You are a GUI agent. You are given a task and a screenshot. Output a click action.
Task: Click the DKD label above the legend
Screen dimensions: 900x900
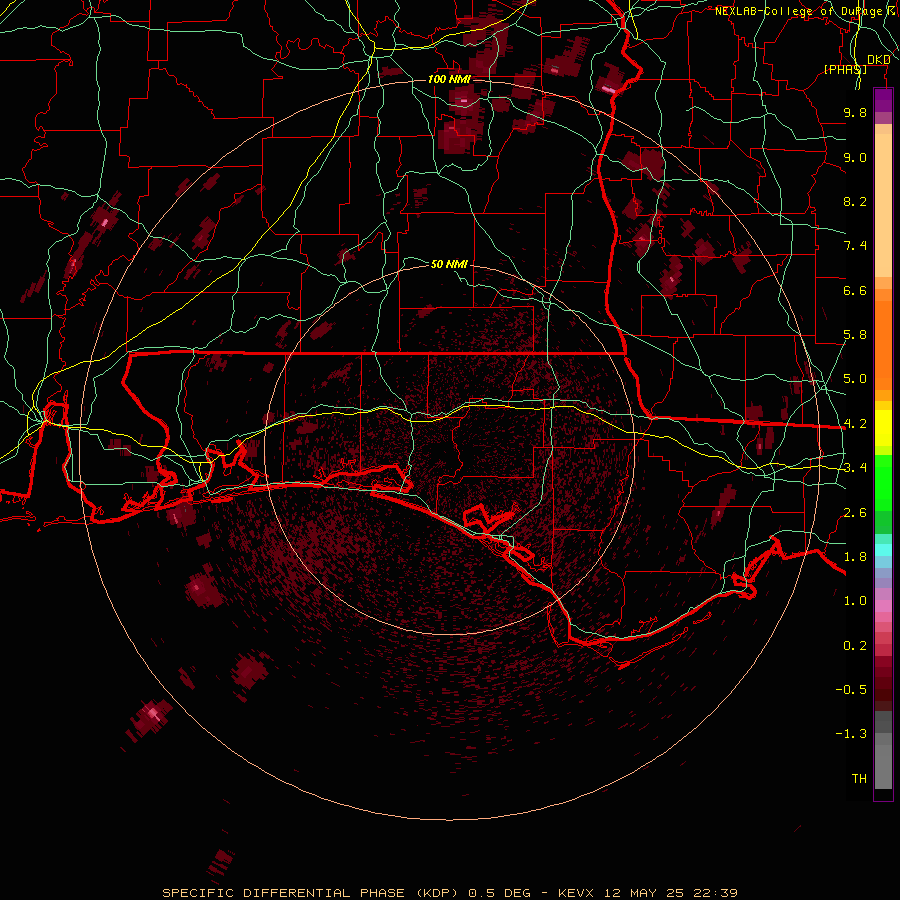tap(879, 60)
